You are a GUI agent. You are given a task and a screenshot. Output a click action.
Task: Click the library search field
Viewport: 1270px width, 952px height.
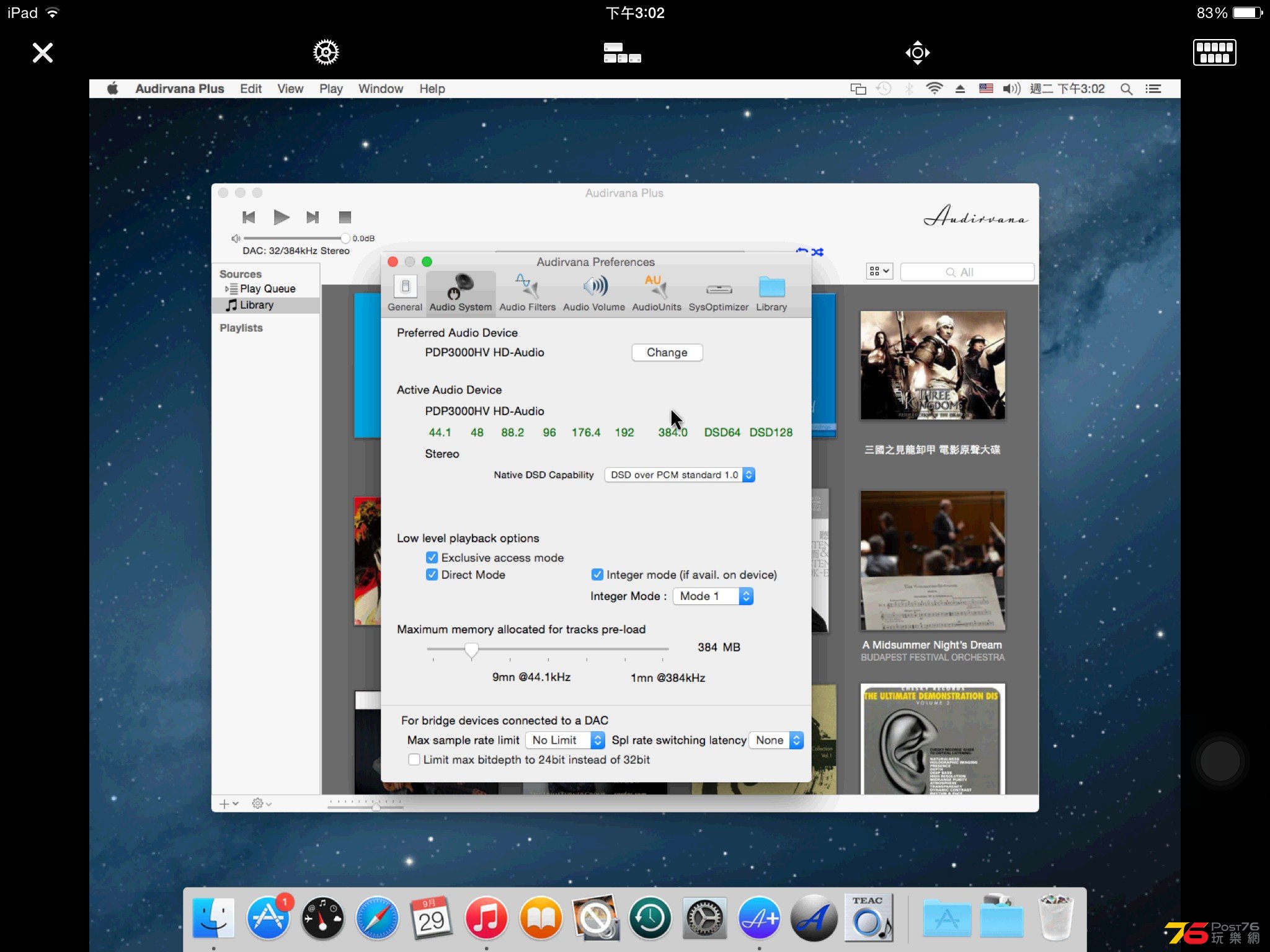pos(967,272)
